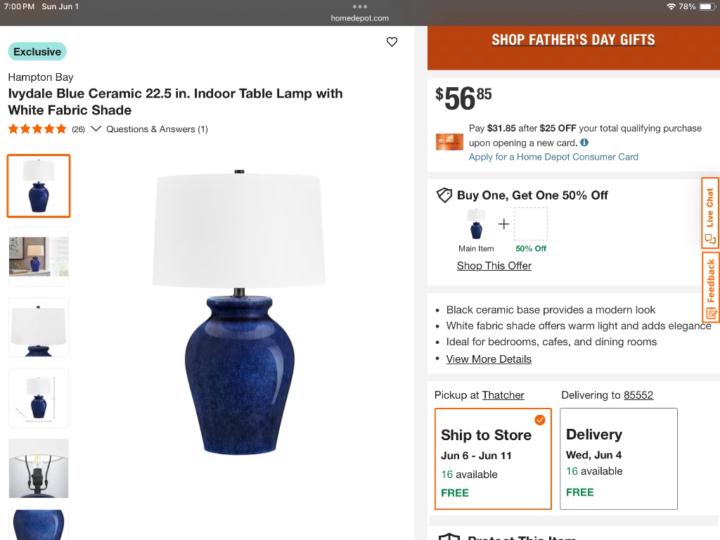
Task: Click the five-star rating icons
Action: point(37,129)
